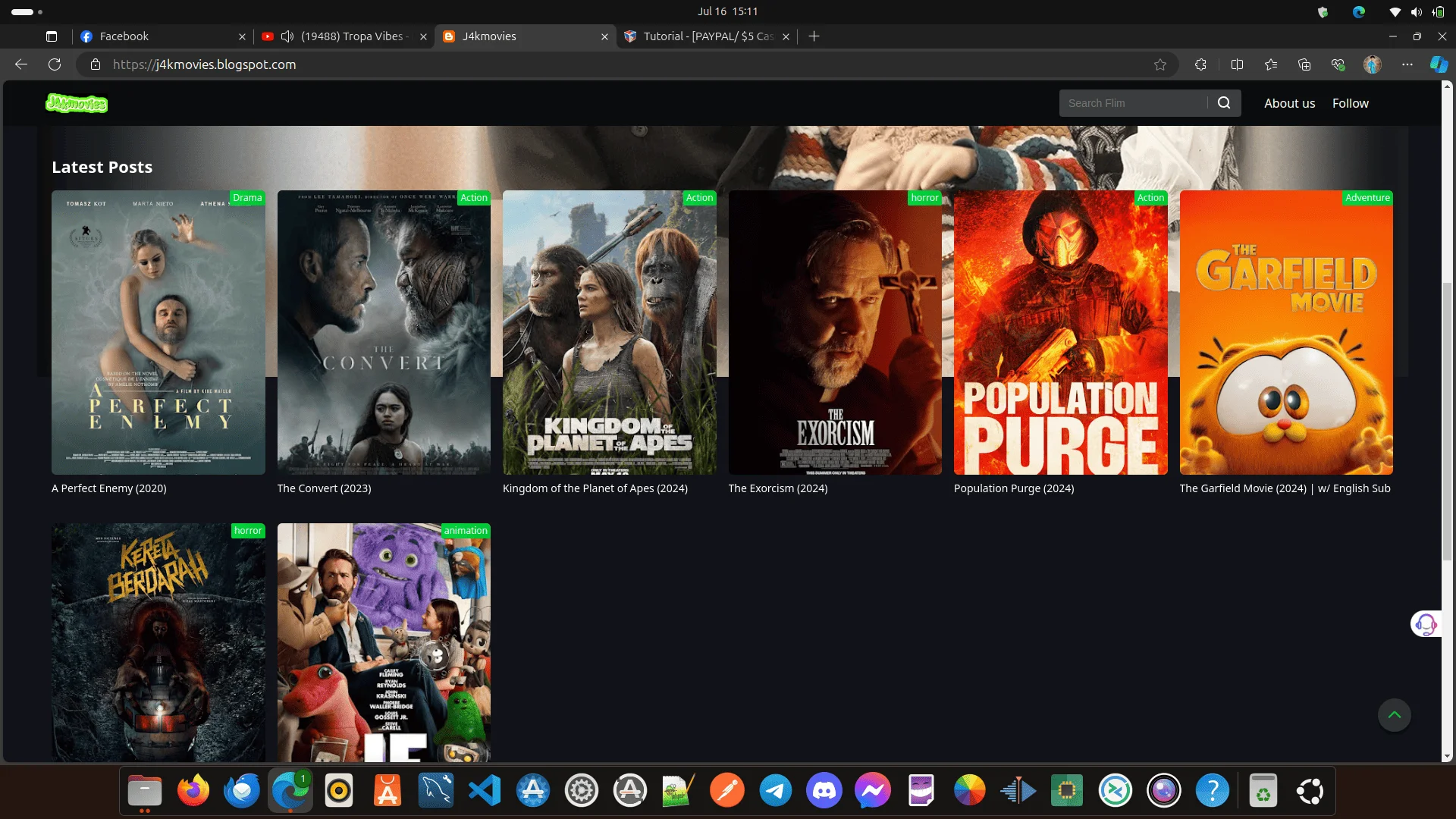Open the Favorites list
Viewport: 1456px width, 819px height.
1272,64
